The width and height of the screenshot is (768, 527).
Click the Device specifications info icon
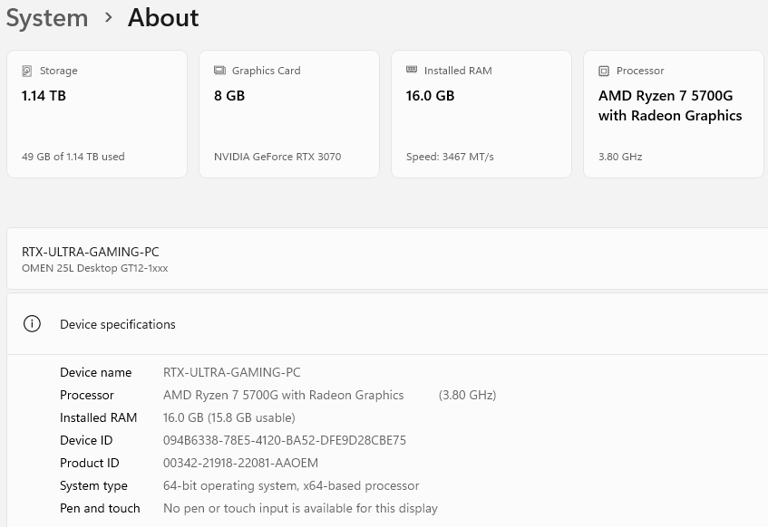coord(32,324)
